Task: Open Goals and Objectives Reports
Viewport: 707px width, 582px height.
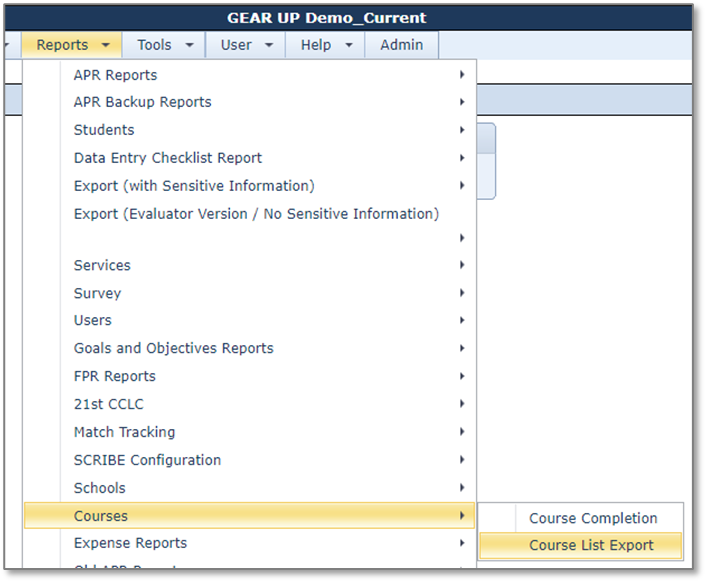Action: coord(250,348)
